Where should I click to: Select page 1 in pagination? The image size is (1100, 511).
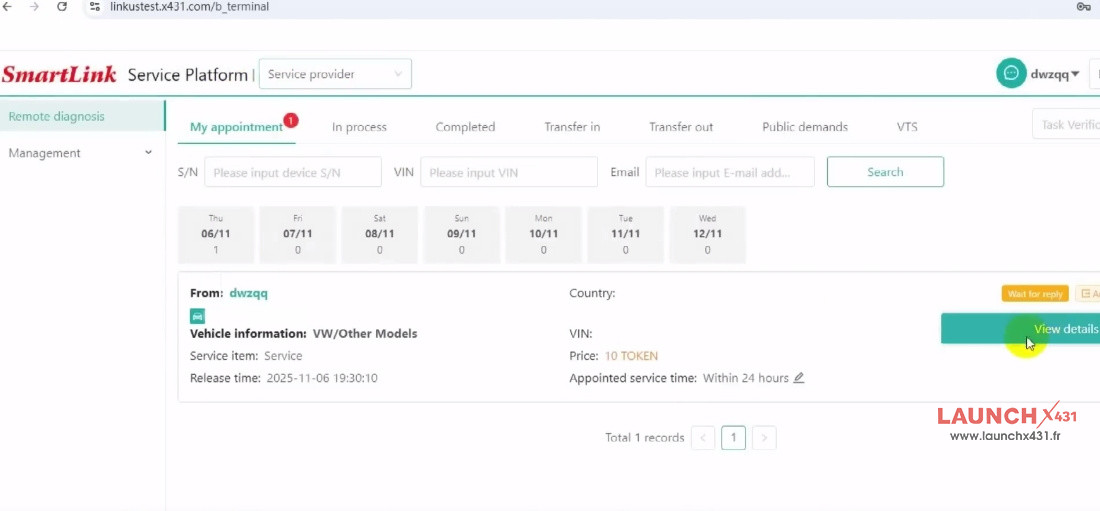(734, 438)
